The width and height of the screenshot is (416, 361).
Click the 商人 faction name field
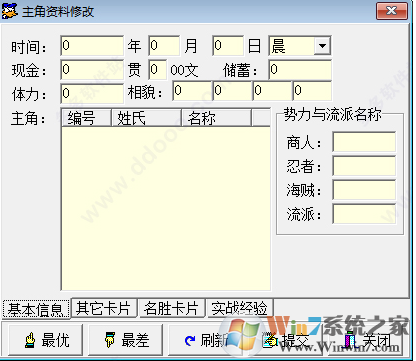(x=364, y=142)
